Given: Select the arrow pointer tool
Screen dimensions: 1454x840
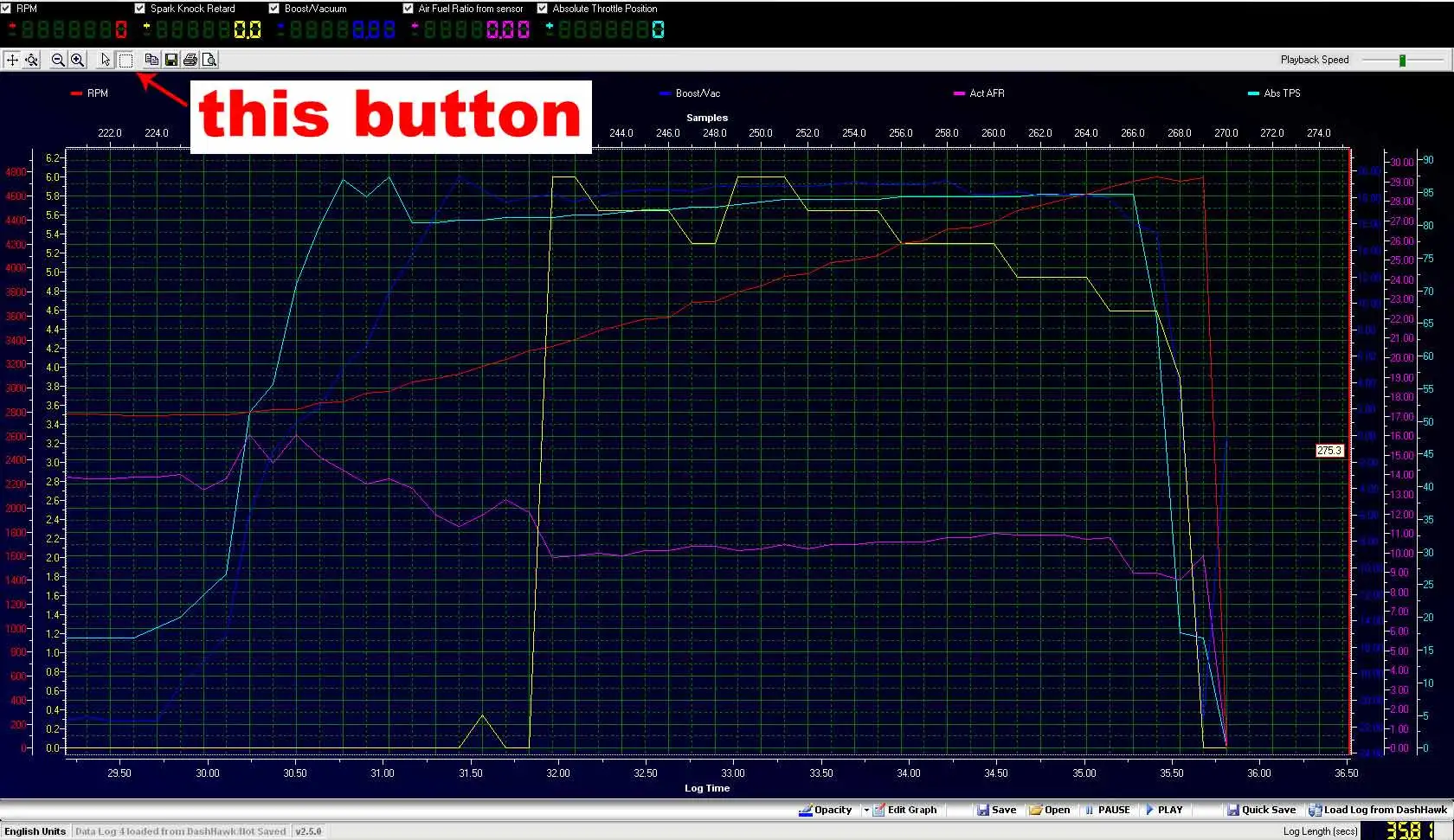Looking at the screenshot, I should [106, 60].
